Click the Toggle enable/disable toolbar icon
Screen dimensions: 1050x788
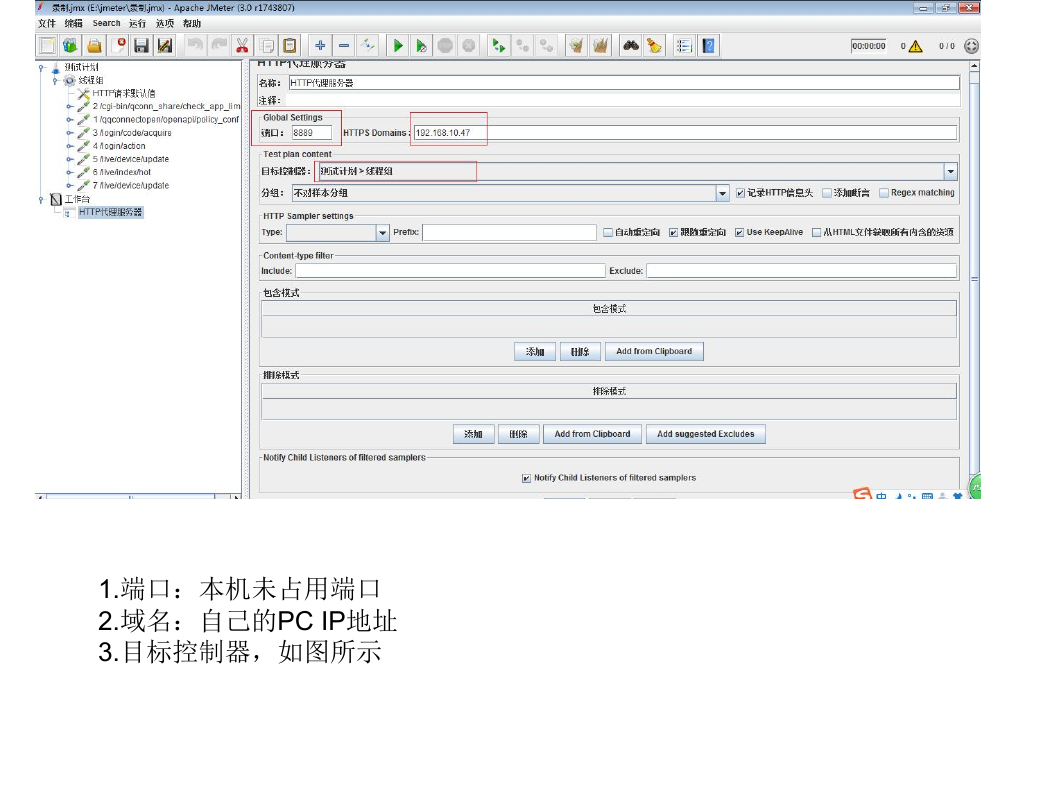(x=368, y=46)
